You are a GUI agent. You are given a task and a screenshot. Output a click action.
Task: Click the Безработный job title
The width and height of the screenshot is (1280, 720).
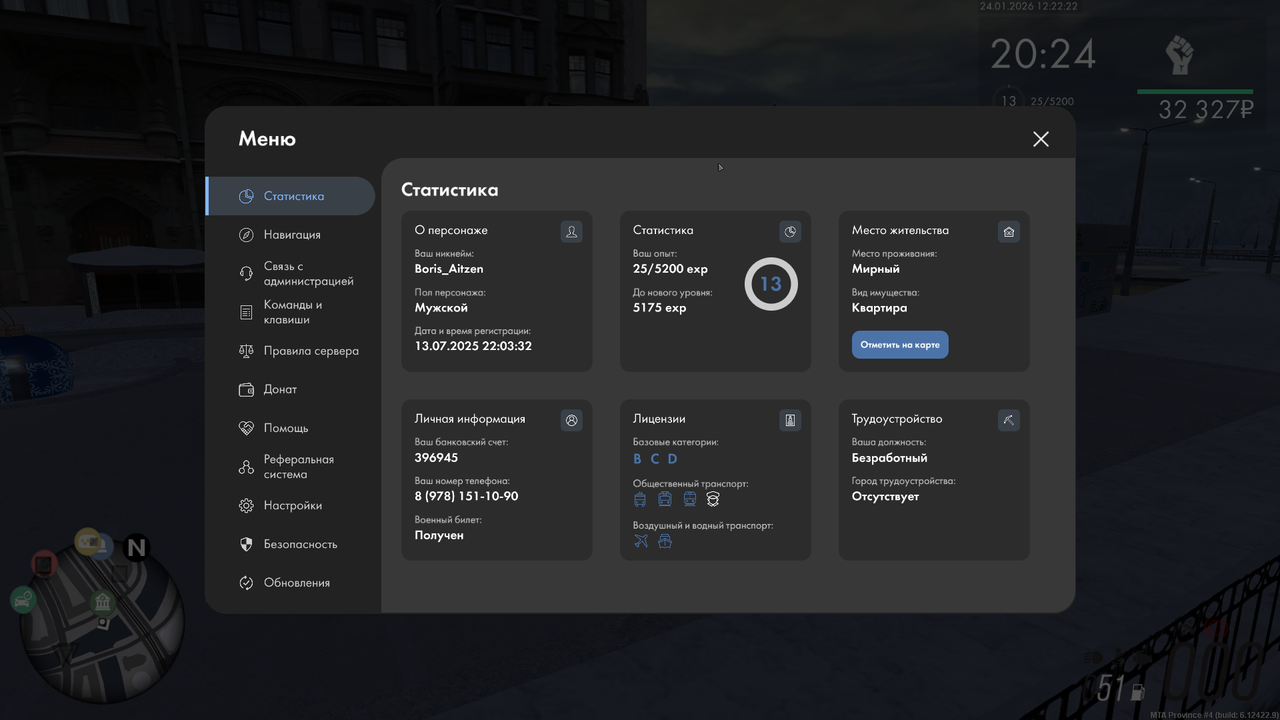890,458
